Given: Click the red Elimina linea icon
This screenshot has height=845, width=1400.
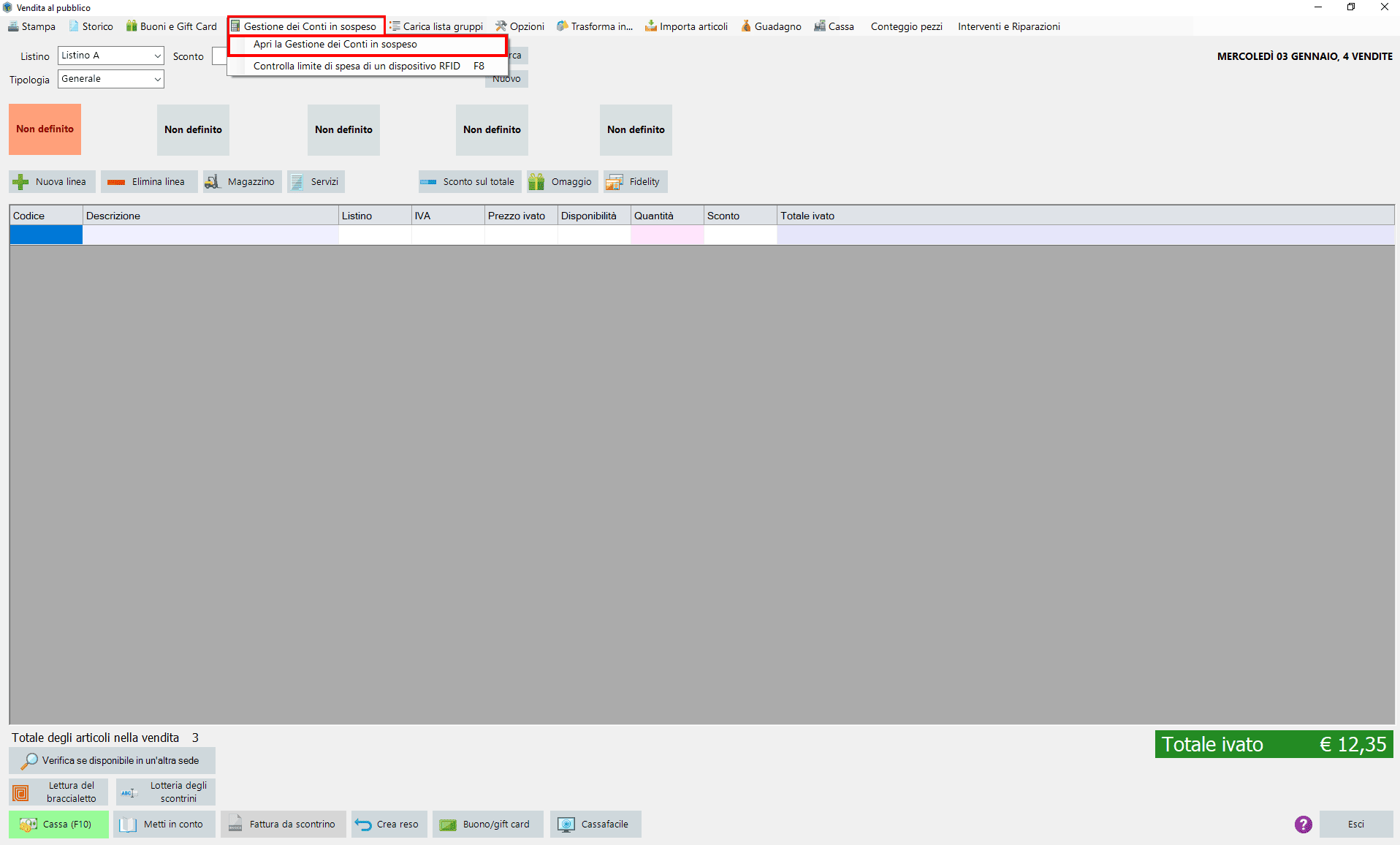Looking at the screenshot, I should pyautogui.click(x=116, y=182).
